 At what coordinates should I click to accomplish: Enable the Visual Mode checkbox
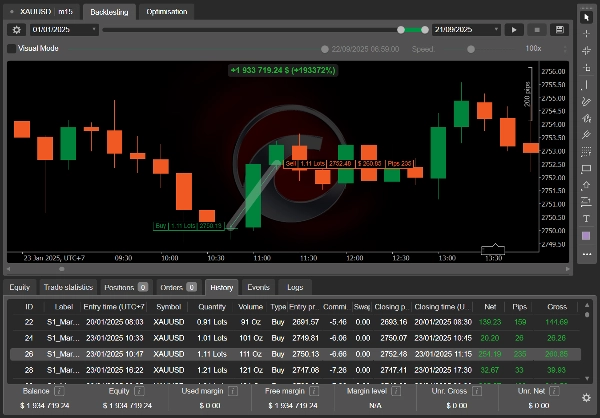(x=12, y=48)
